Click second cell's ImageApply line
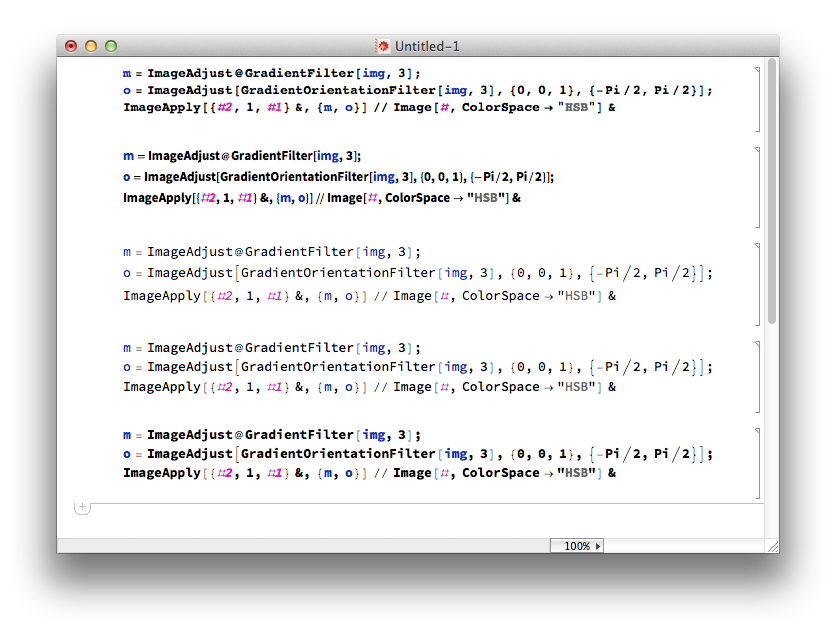This screenshot has width=836, height=632. coord(322,198)
